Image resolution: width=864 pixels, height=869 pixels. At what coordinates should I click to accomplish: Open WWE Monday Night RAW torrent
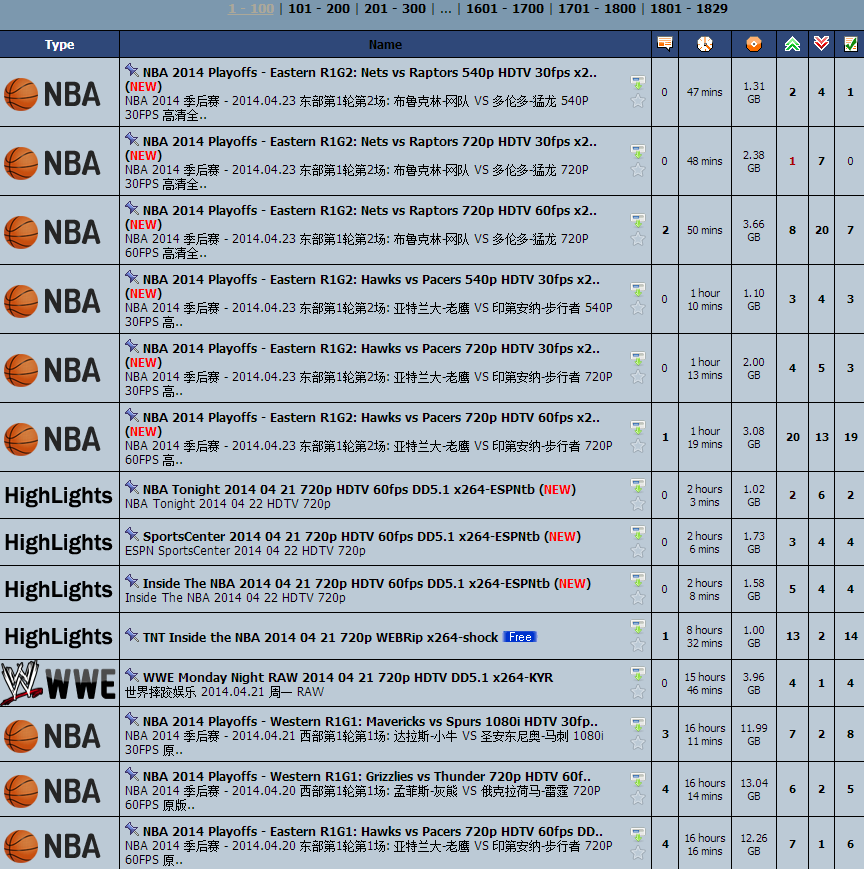coord(347,677)
